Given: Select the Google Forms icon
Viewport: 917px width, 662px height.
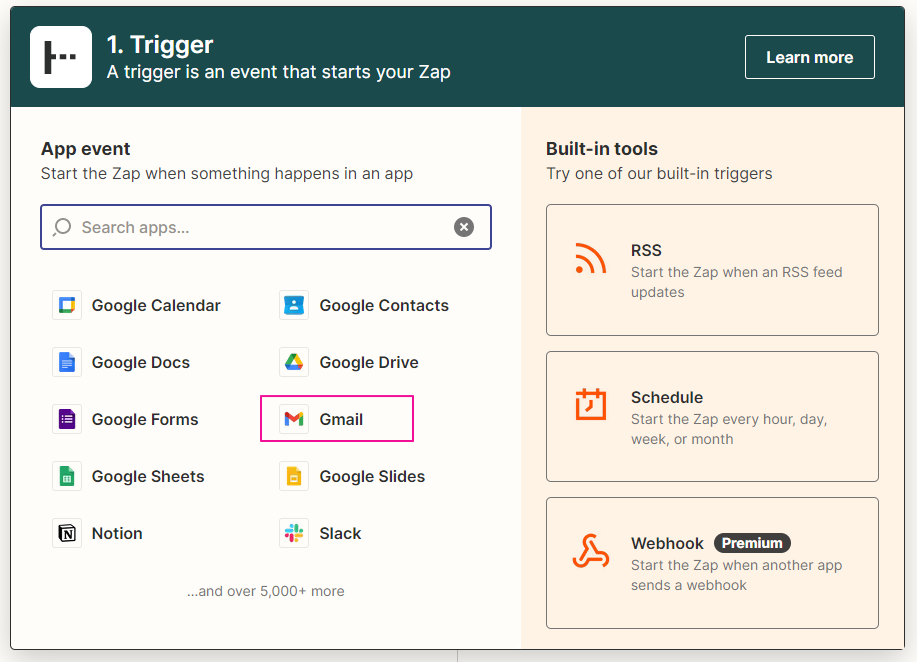Looking at the screenshot, I should tap(67, 420).
